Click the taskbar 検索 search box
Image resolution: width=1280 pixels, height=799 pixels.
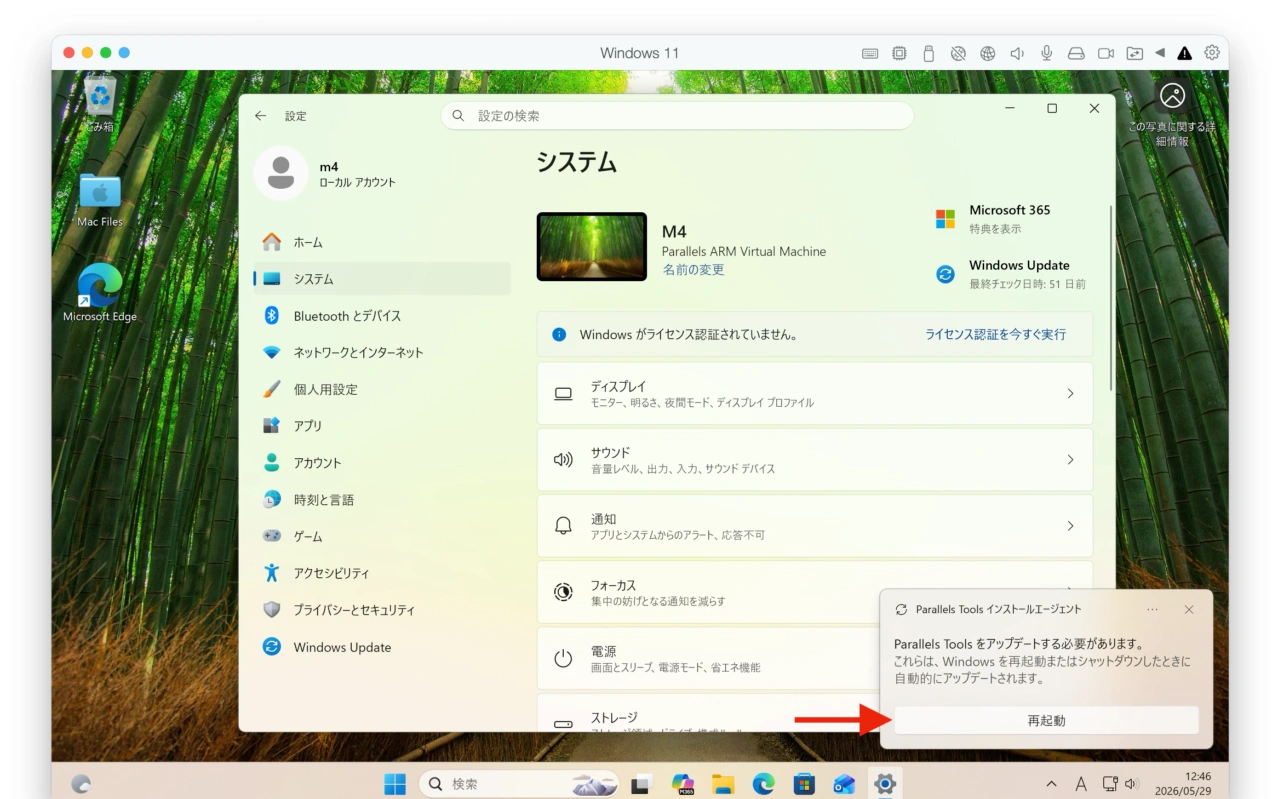519,784
